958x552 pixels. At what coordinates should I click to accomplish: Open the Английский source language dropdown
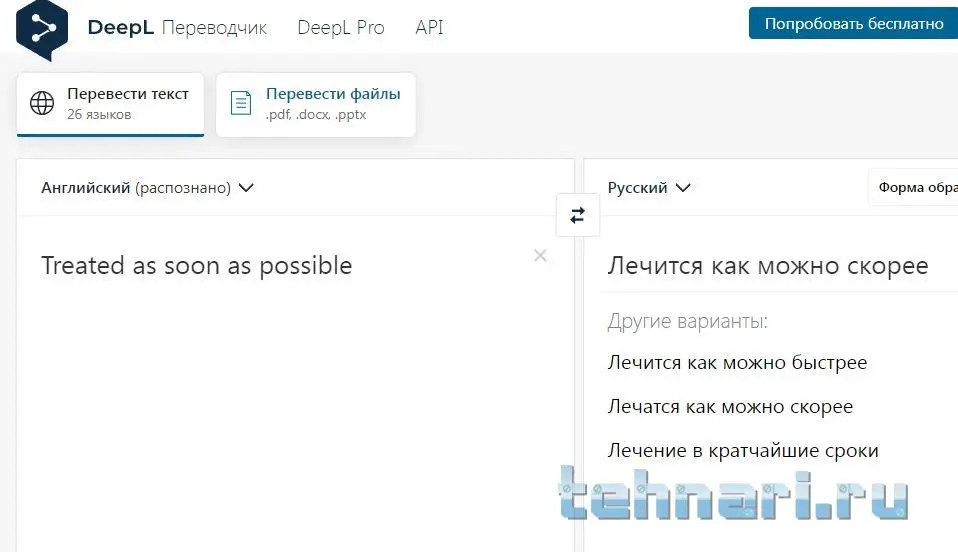coord(147,188)
